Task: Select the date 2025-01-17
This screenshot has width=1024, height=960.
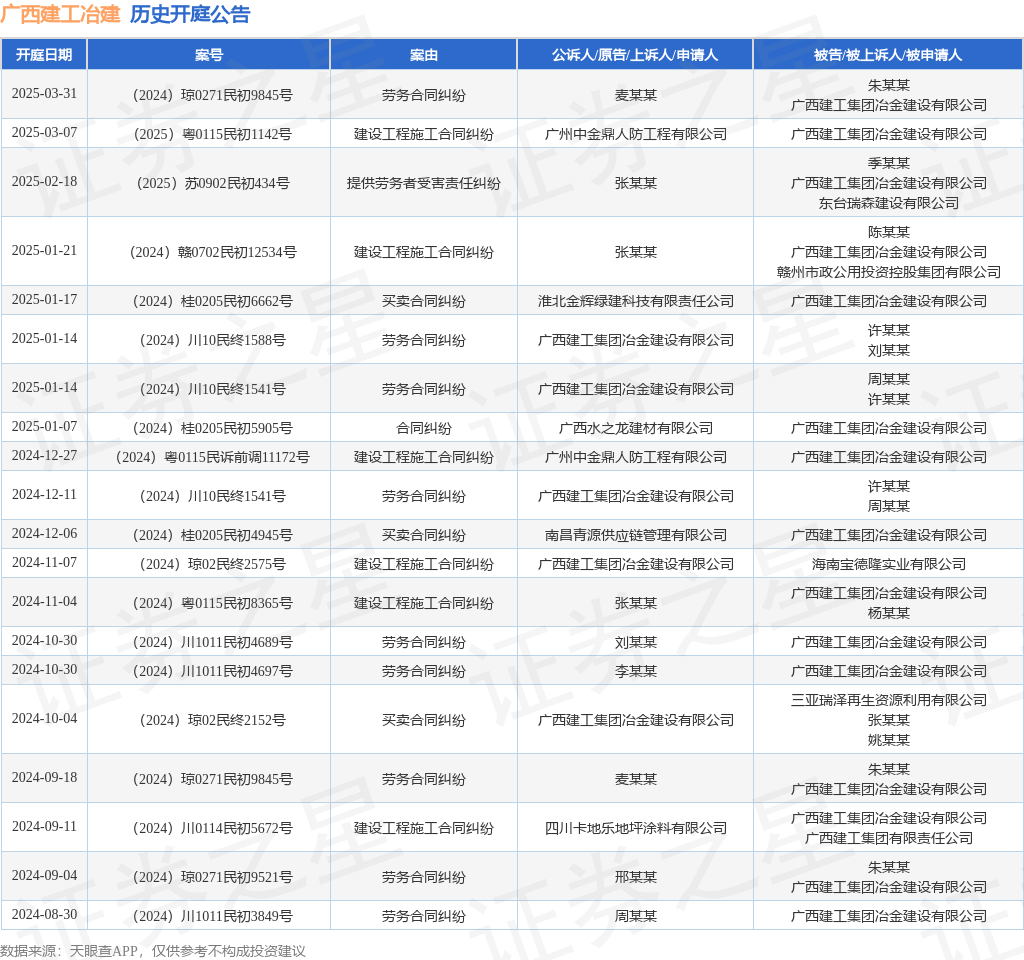Action: (44, 299)
